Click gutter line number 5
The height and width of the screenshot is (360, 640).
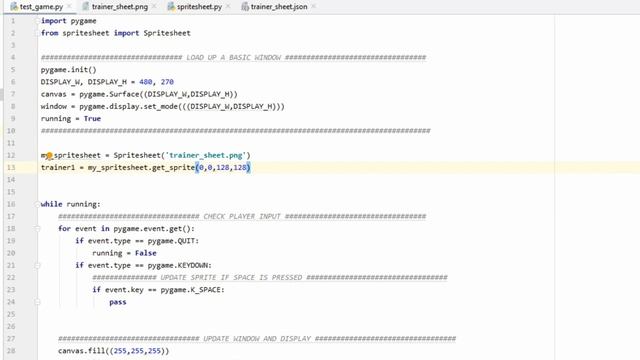pos(13,70)
